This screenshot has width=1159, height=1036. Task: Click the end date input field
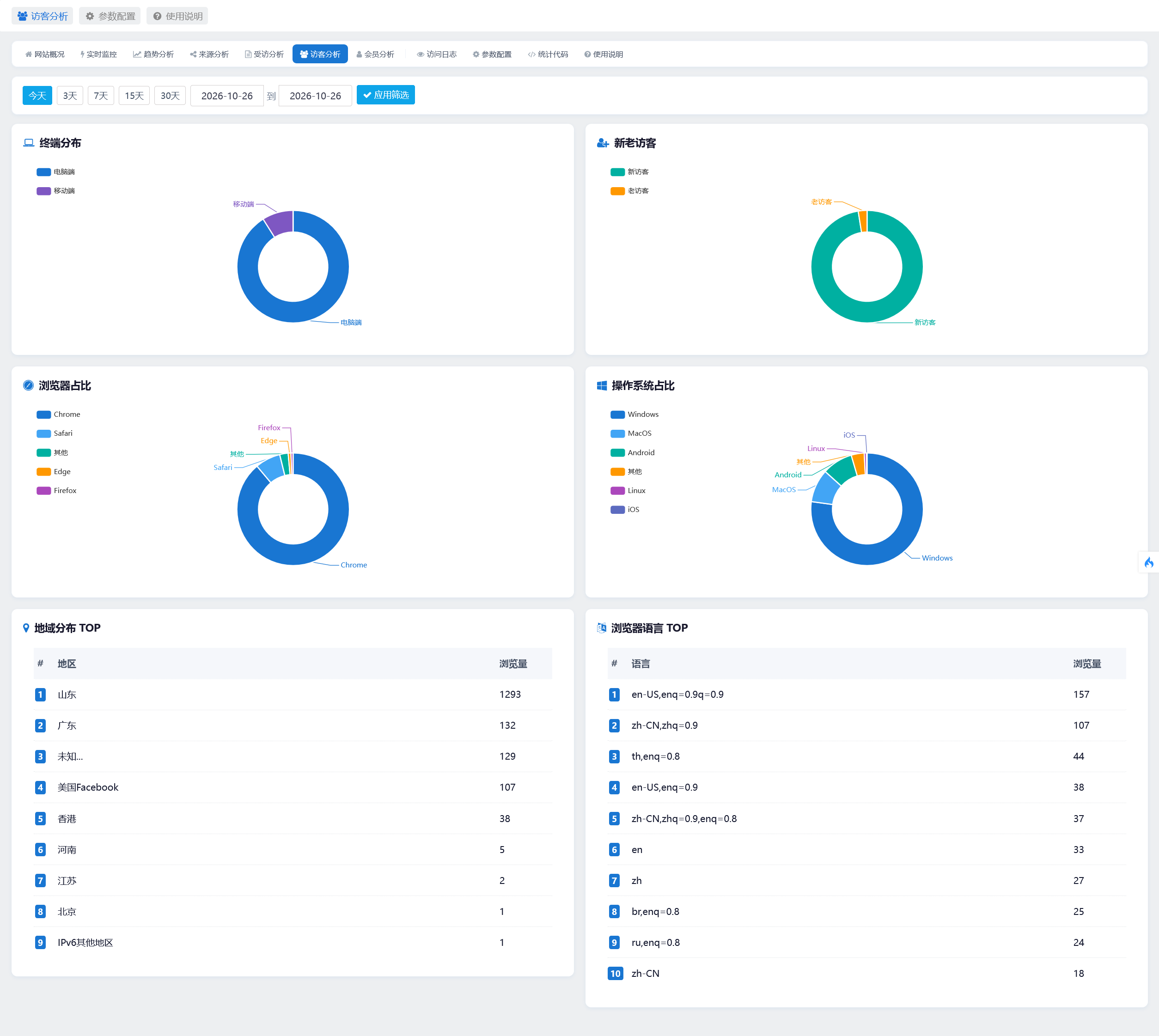tap(315, 96)
